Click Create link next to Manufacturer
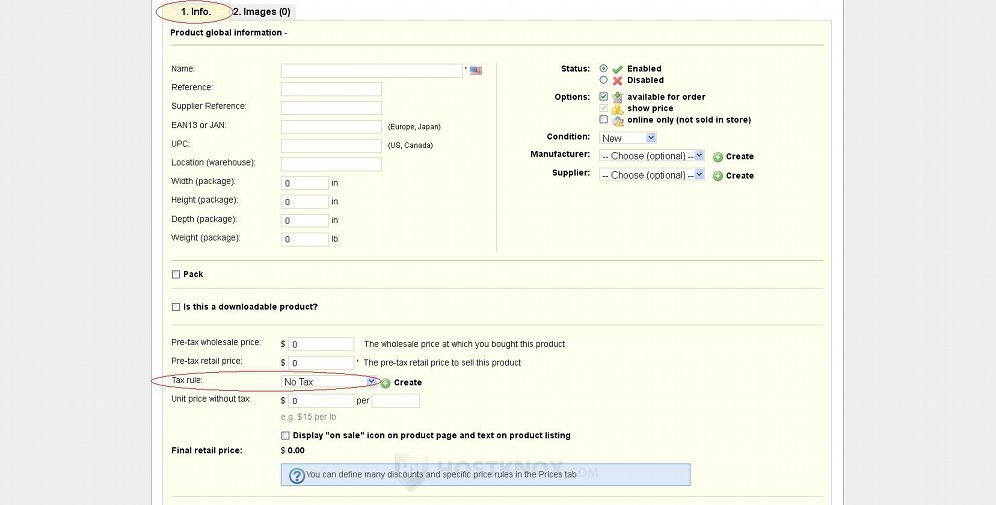 740,156
